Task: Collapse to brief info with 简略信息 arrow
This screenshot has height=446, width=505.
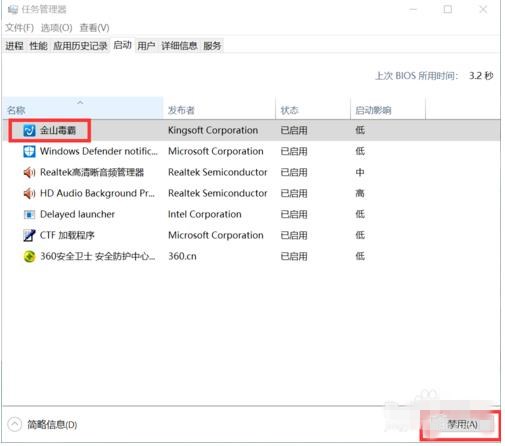Action: pos(14,424)
